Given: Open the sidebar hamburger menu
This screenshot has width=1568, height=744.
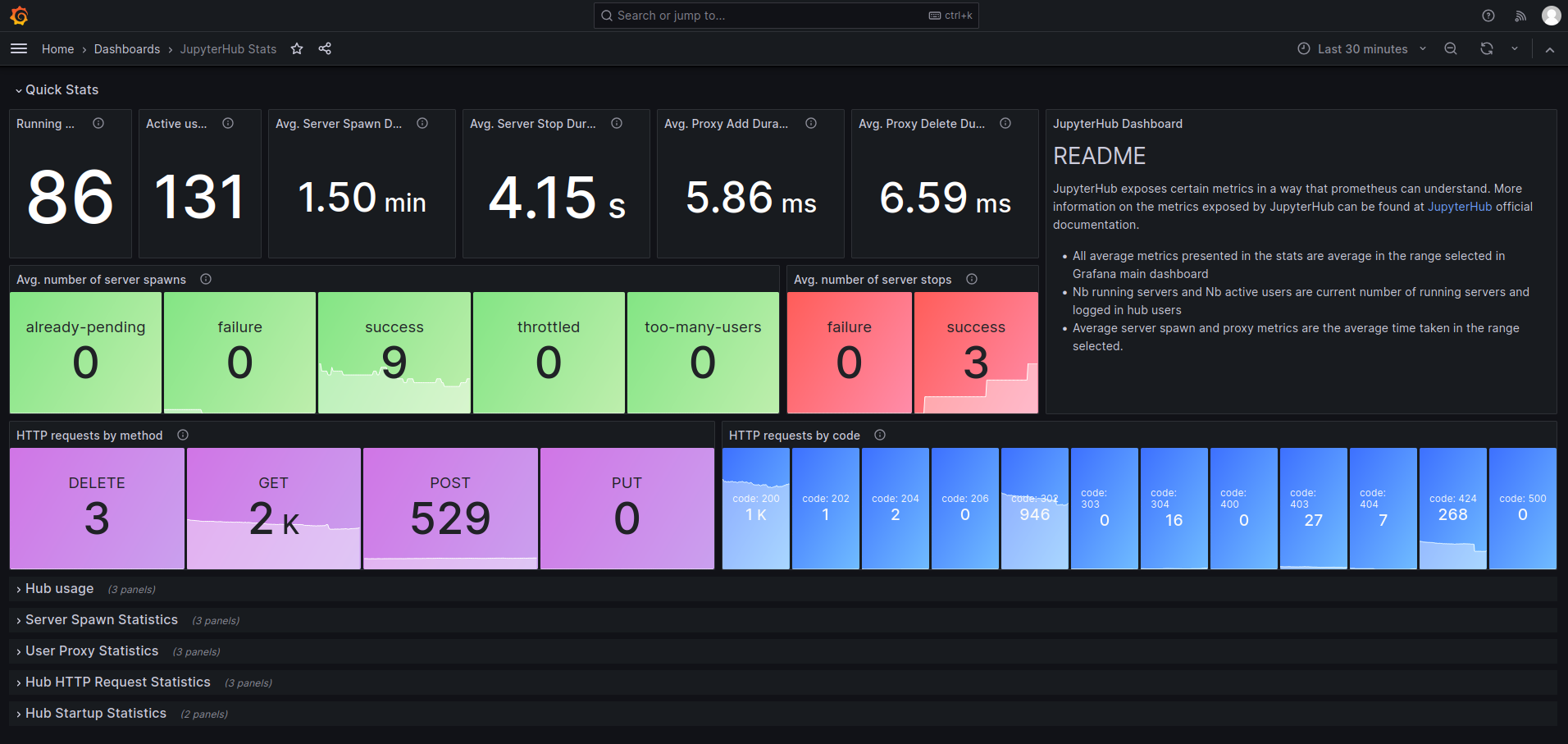Looking at the screenshot, I should 19,49.
